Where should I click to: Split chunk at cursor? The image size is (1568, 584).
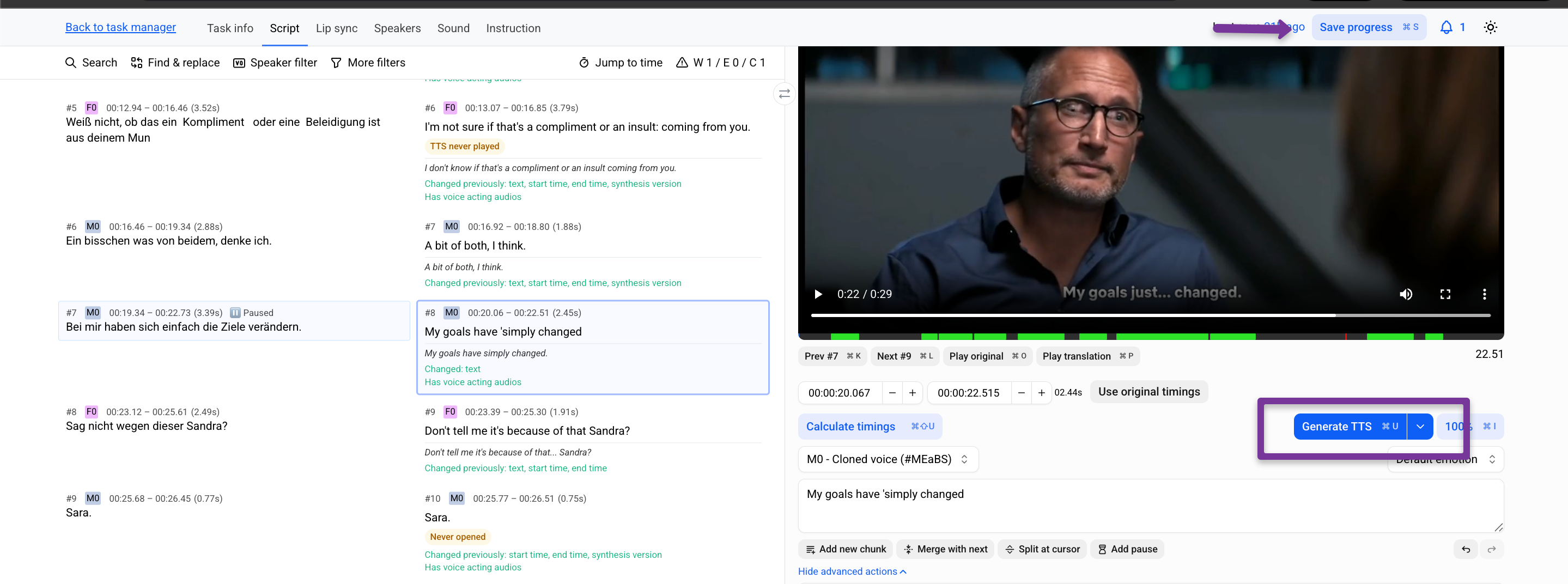1042,549
